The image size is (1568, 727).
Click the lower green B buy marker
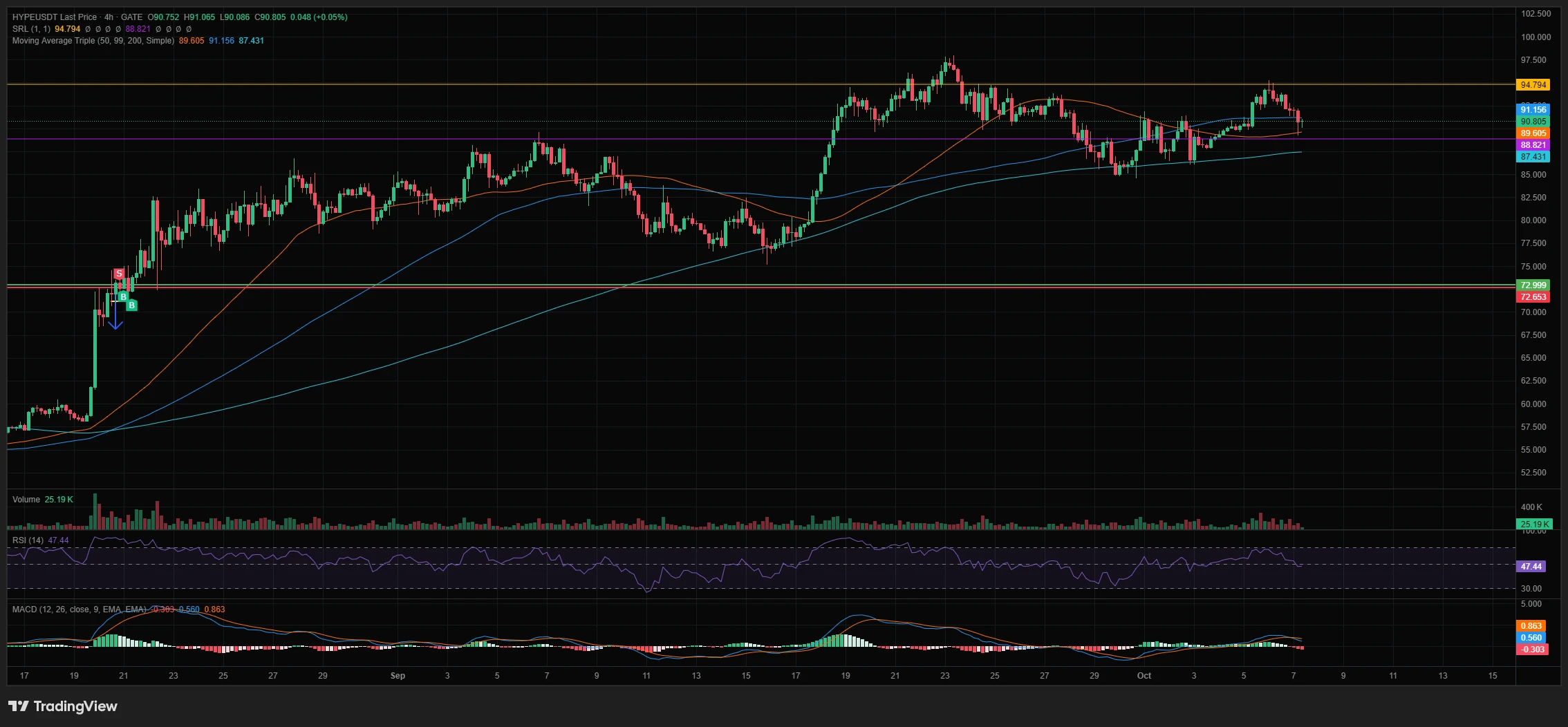click(x=131, y=305)
